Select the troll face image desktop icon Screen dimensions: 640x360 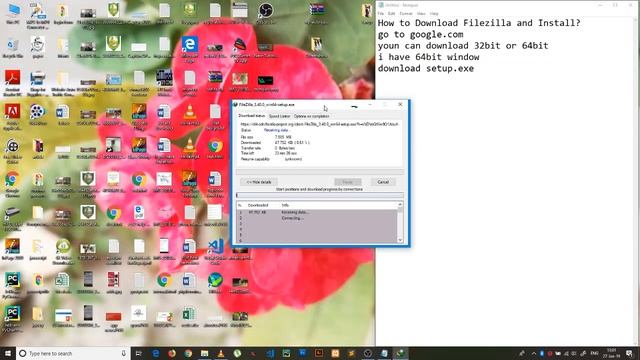click(38, 47)
